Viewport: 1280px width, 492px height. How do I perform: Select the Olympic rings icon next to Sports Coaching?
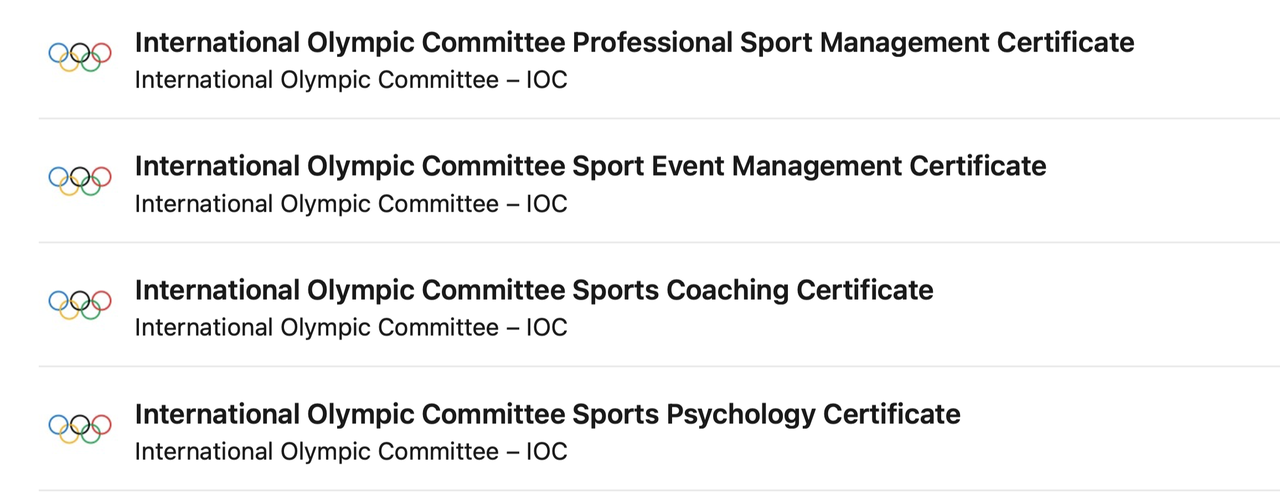click(x=80, y=304)
